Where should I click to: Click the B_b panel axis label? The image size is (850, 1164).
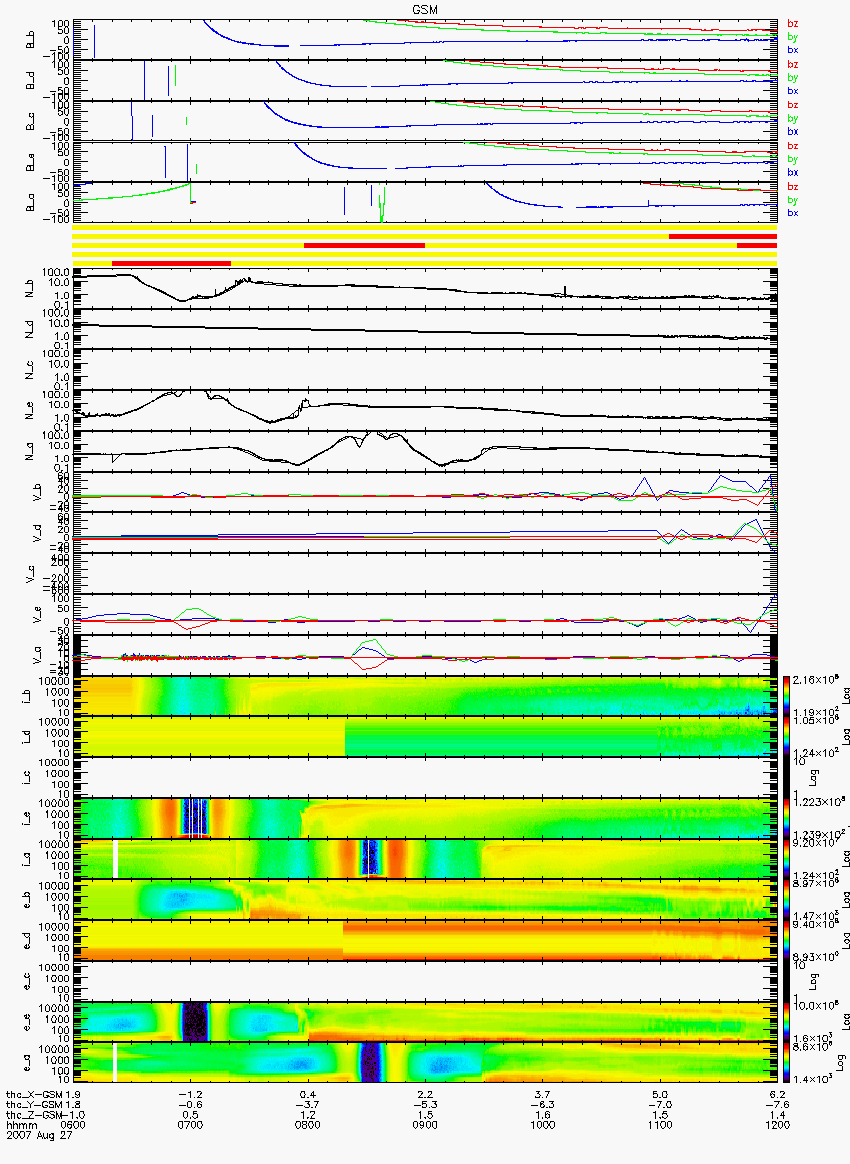(31, 39)
